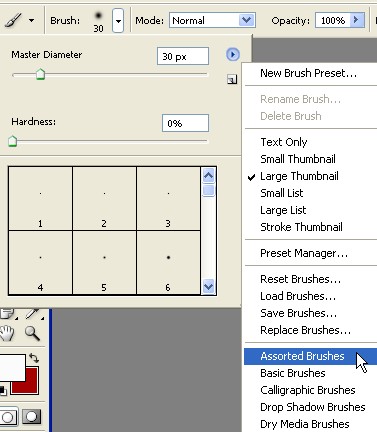
Task: Select the Notes tool in toolbox
Action: (x=7, y=314)
